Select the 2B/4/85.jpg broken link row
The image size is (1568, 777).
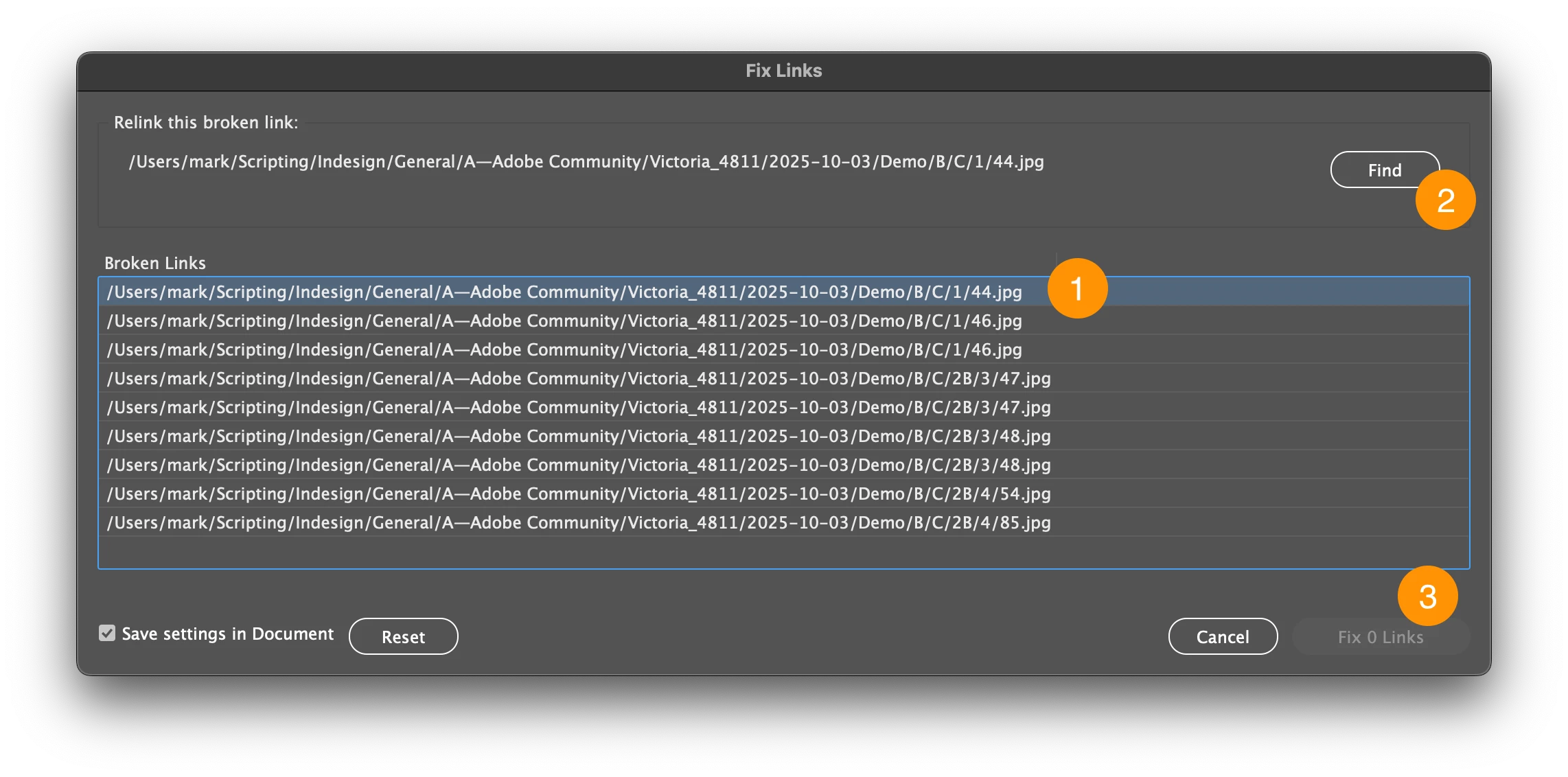577,522
